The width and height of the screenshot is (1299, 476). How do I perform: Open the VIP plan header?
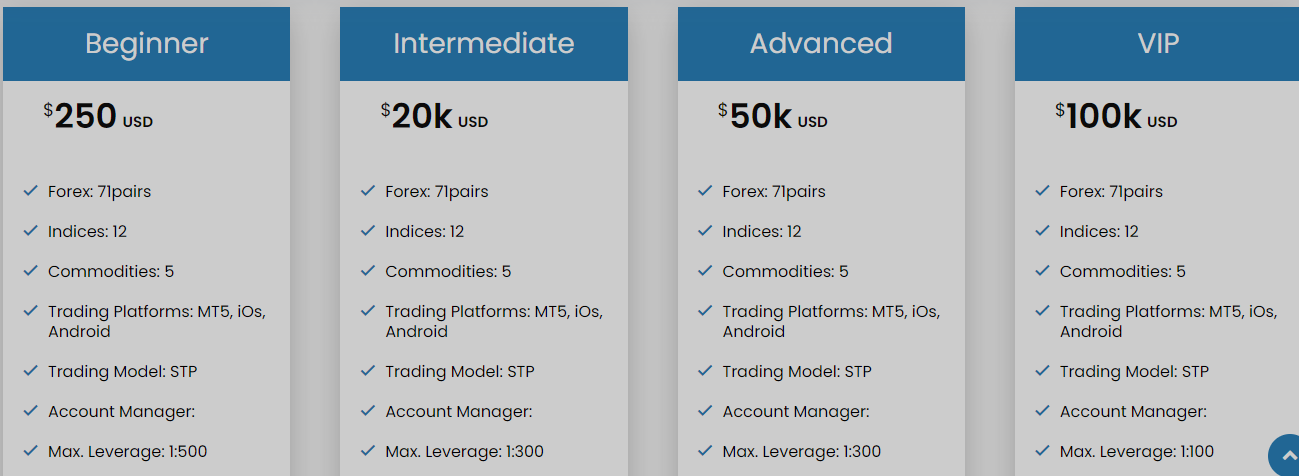(1157, 44)
